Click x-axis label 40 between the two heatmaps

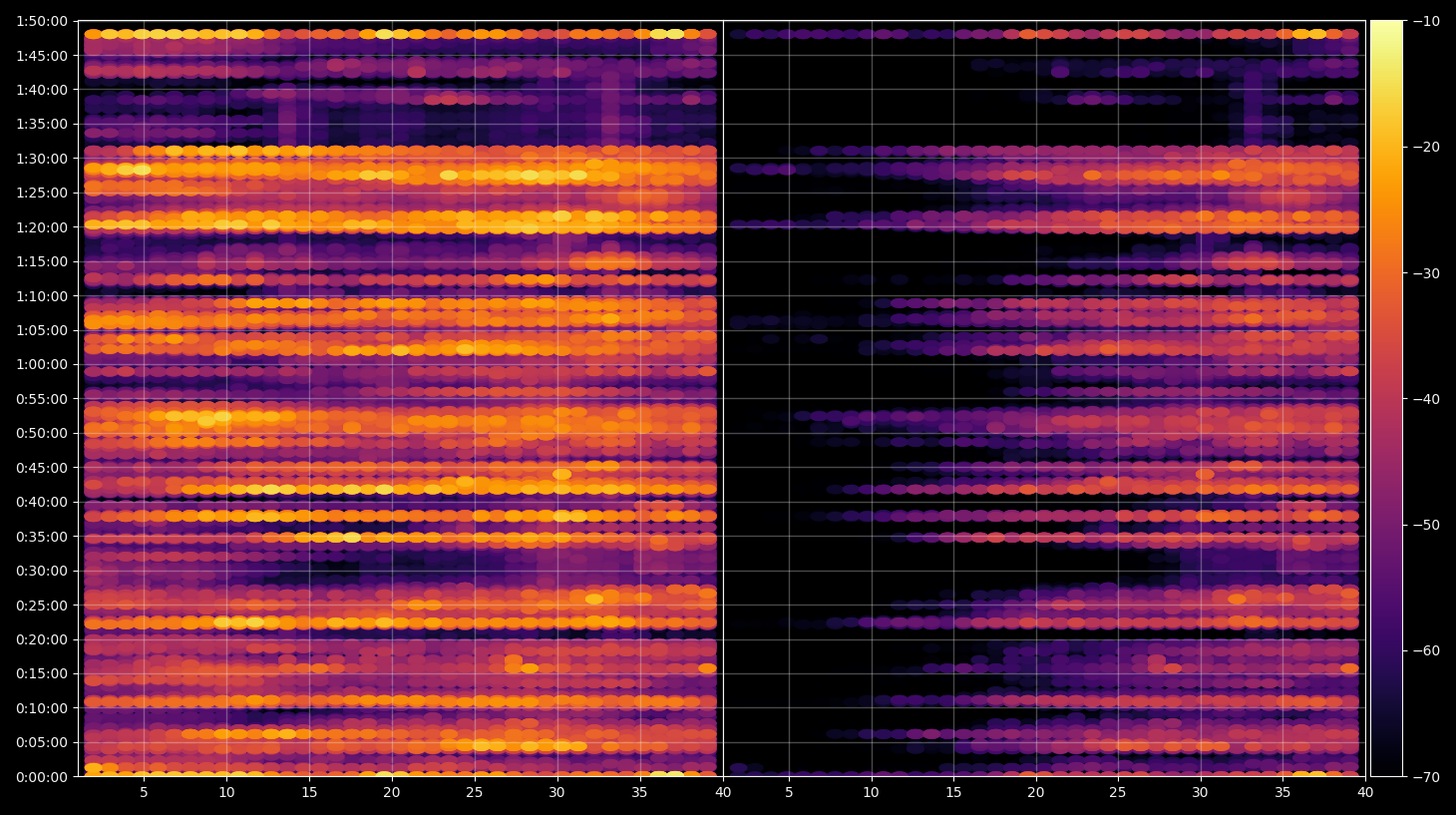[723, 792]
